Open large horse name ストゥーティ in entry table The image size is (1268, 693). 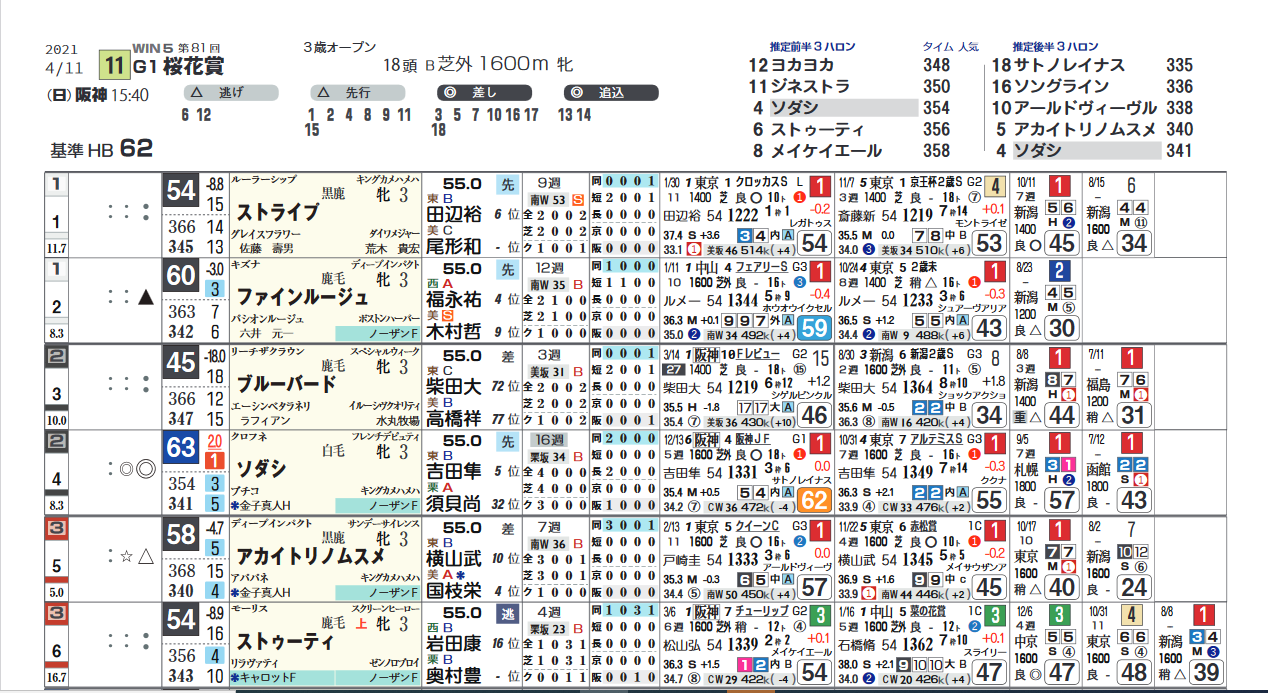point(285,641)
